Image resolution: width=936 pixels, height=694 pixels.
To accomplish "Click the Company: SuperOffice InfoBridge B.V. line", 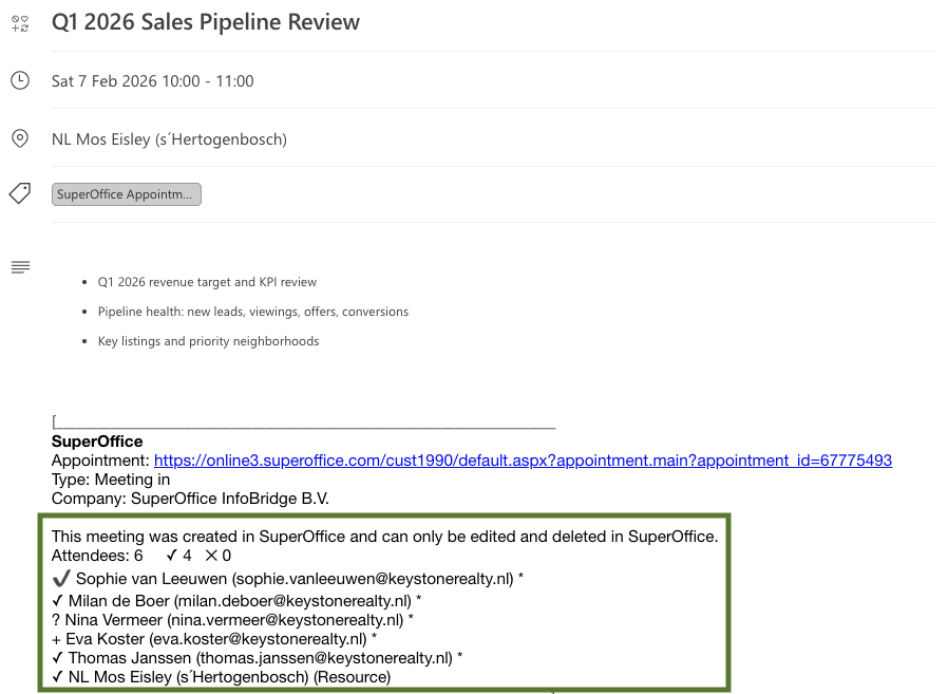I will (190, 498).
